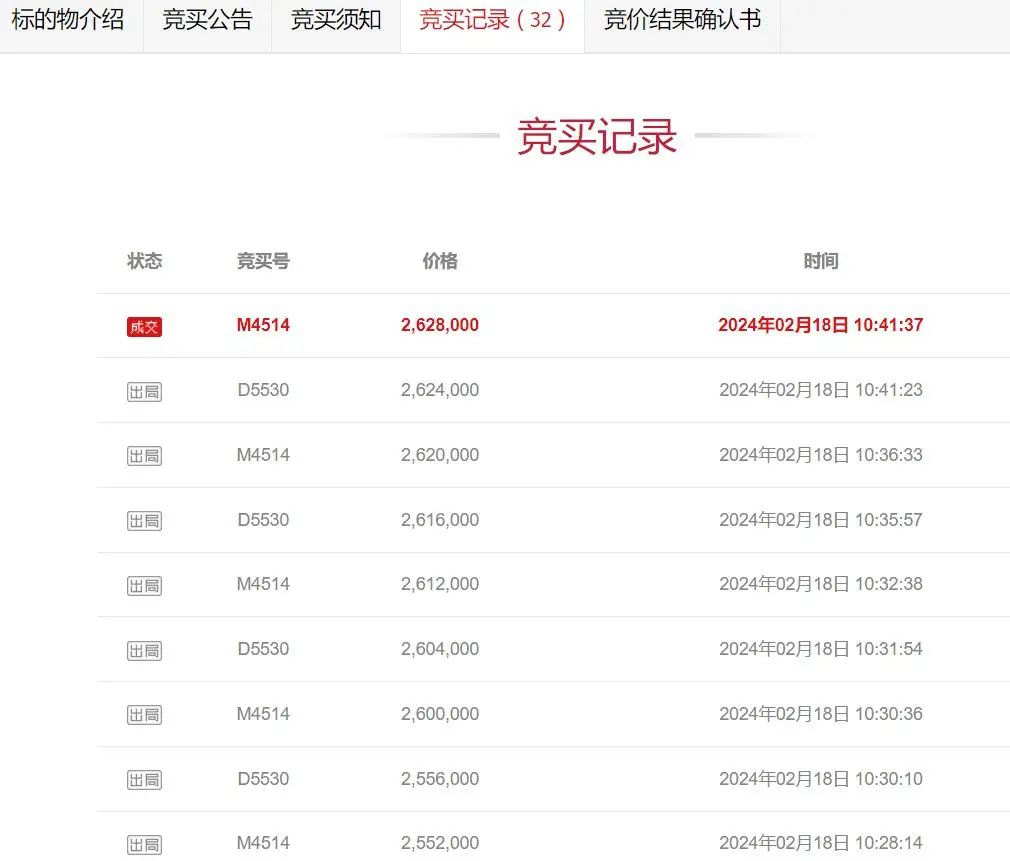The height and width of the screenshot is (861, 1010).
Task: Click the 出局 badge for the 2,620,000 bid
Action: pyautogui.click(x=144, y=456)
